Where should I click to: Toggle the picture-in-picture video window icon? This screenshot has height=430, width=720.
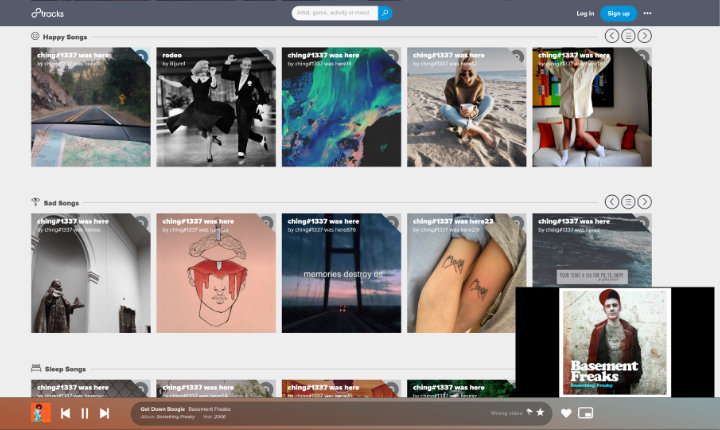click(585, 413)
